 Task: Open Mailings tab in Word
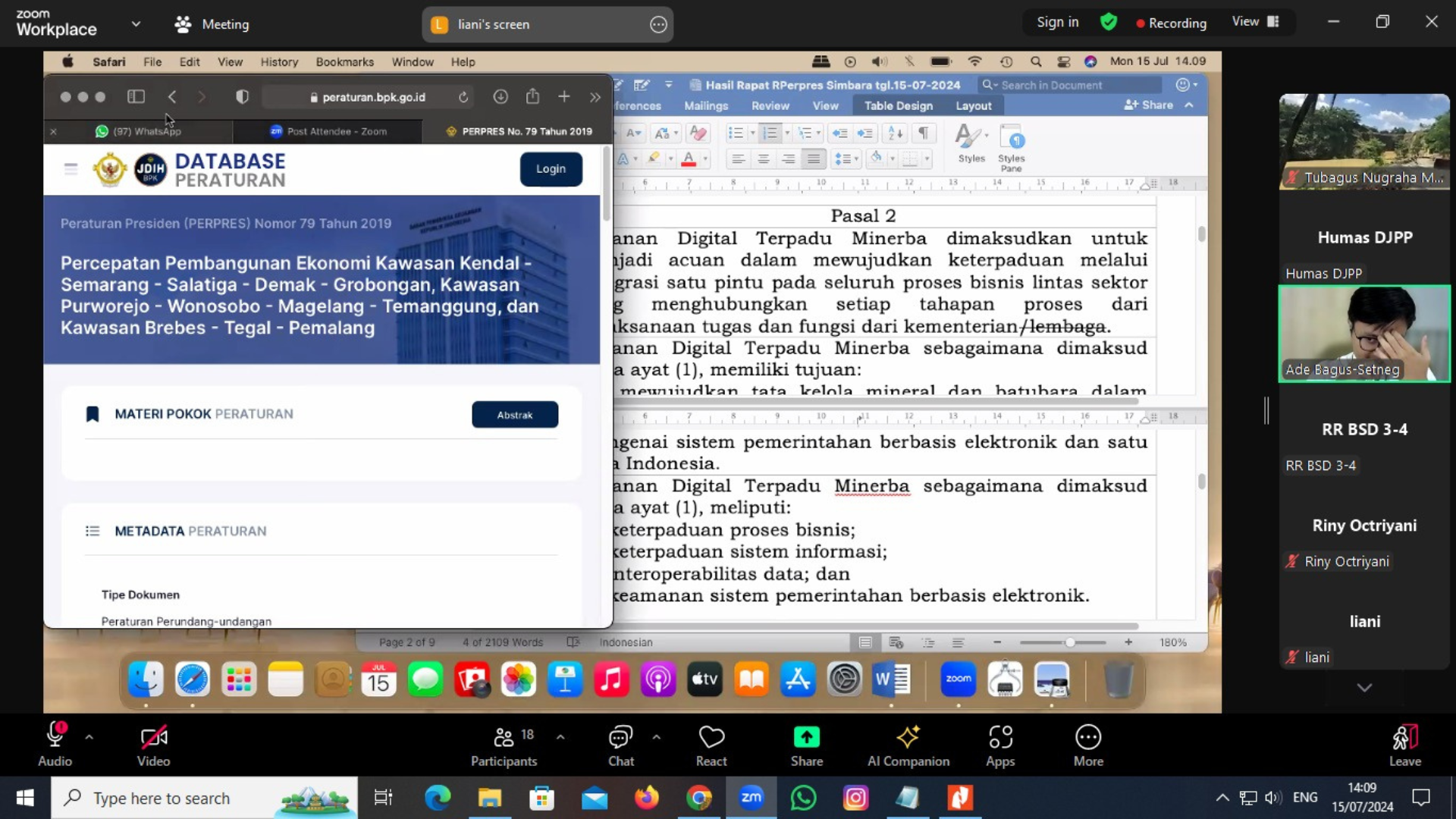point(706,105)
